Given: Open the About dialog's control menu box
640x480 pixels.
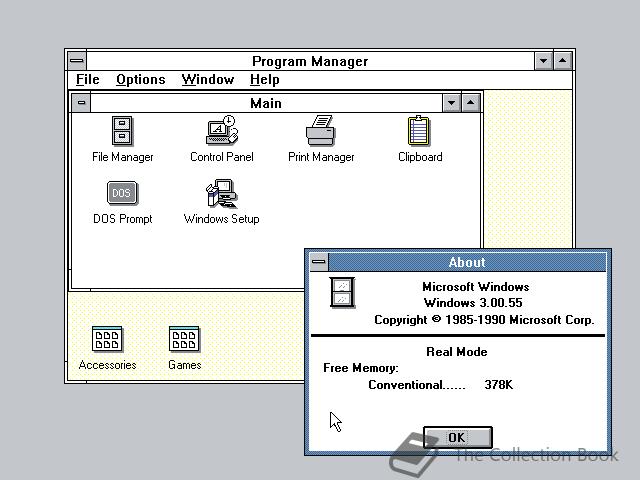Looking at the screenshot, I should point(319,262).
